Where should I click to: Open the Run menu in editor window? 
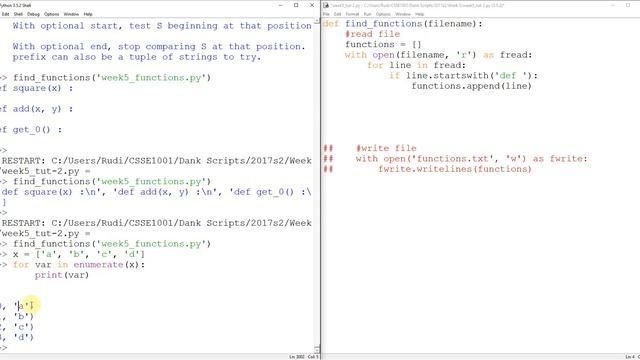coord(367,14)
